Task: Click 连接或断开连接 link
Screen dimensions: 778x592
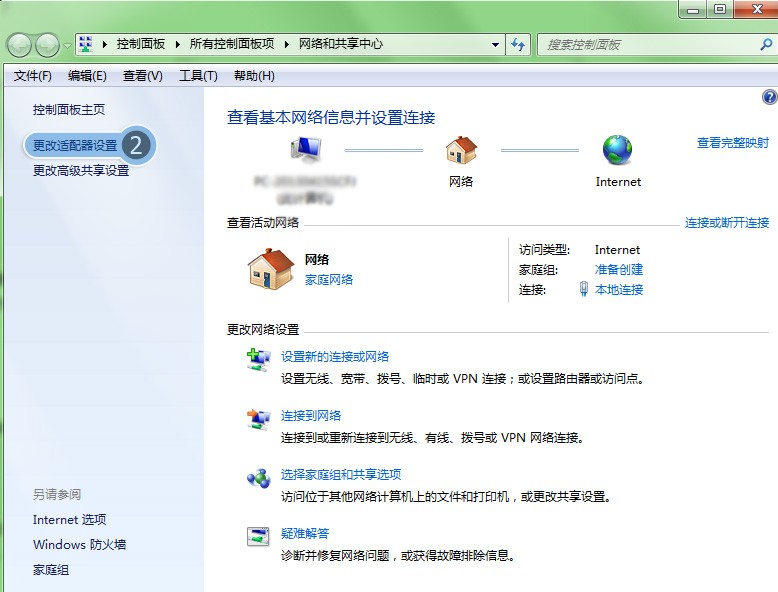Action: 727,223
